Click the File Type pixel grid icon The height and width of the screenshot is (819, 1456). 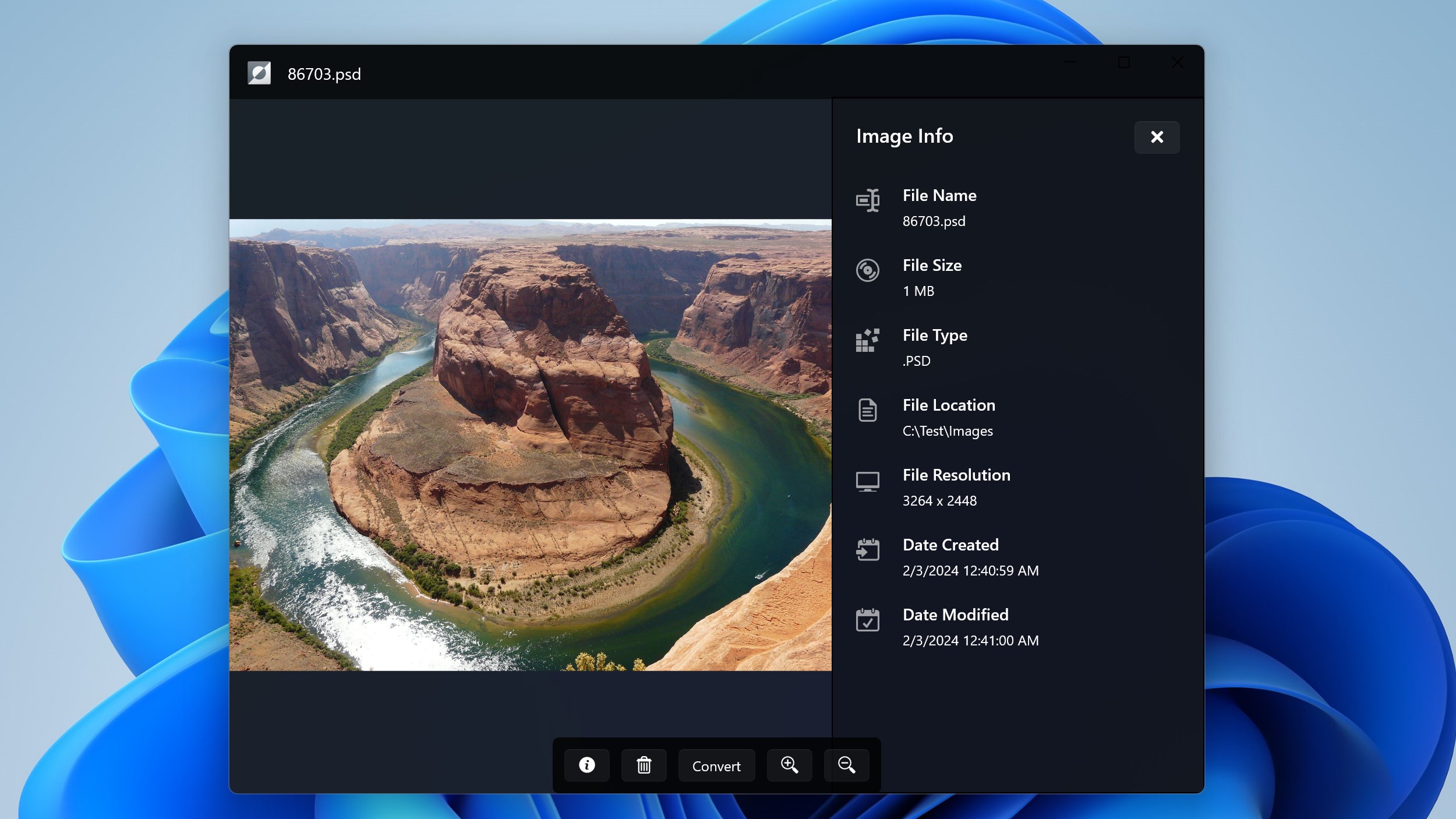pos(867,340)
